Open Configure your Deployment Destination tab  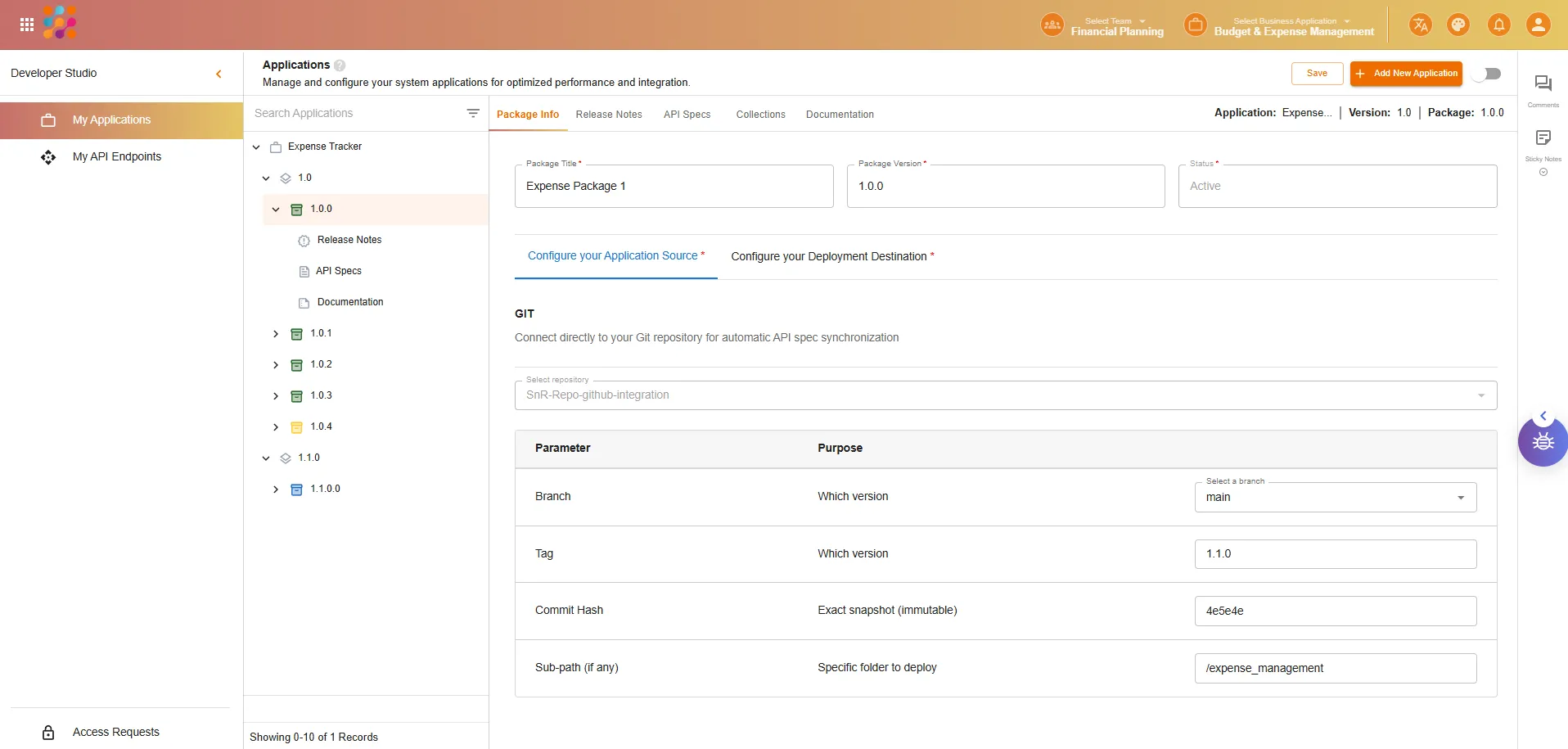[x=831, y=257]
